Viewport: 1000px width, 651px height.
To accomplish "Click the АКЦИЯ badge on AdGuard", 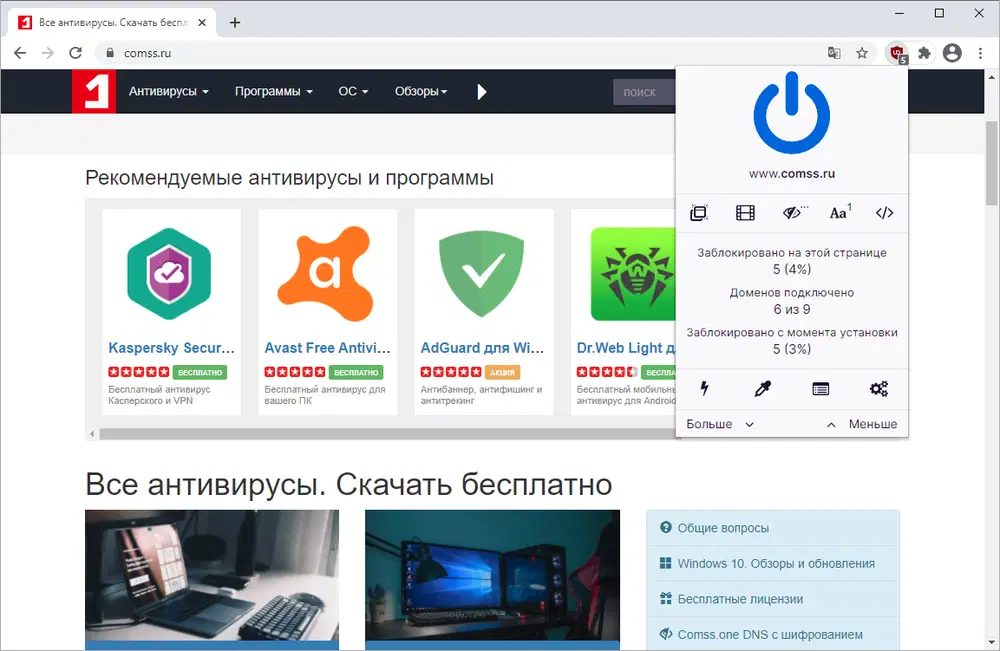I will point(503,372).
